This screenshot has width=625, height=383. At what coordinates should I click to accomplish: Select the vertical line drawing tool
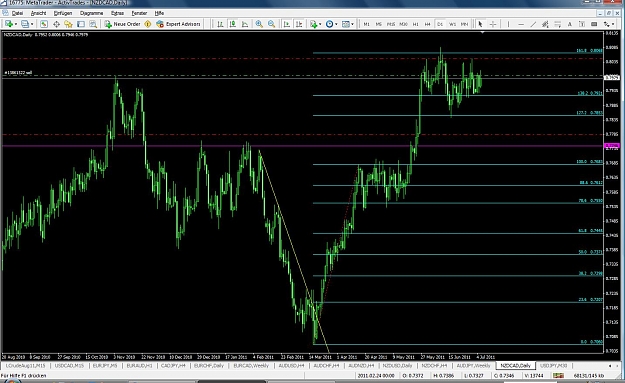tap(508, 24)
